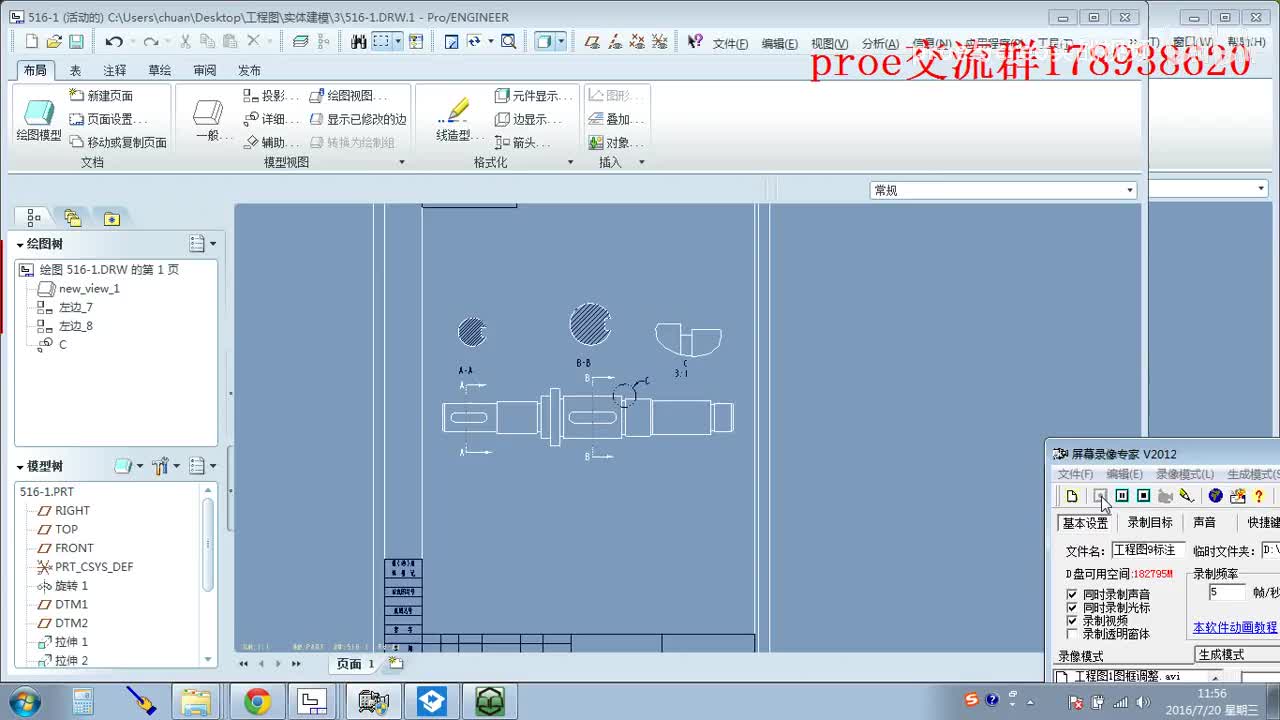Click 箭头 (Arrows) in format group
This screenshot has height=720, width=1280.
522,142
